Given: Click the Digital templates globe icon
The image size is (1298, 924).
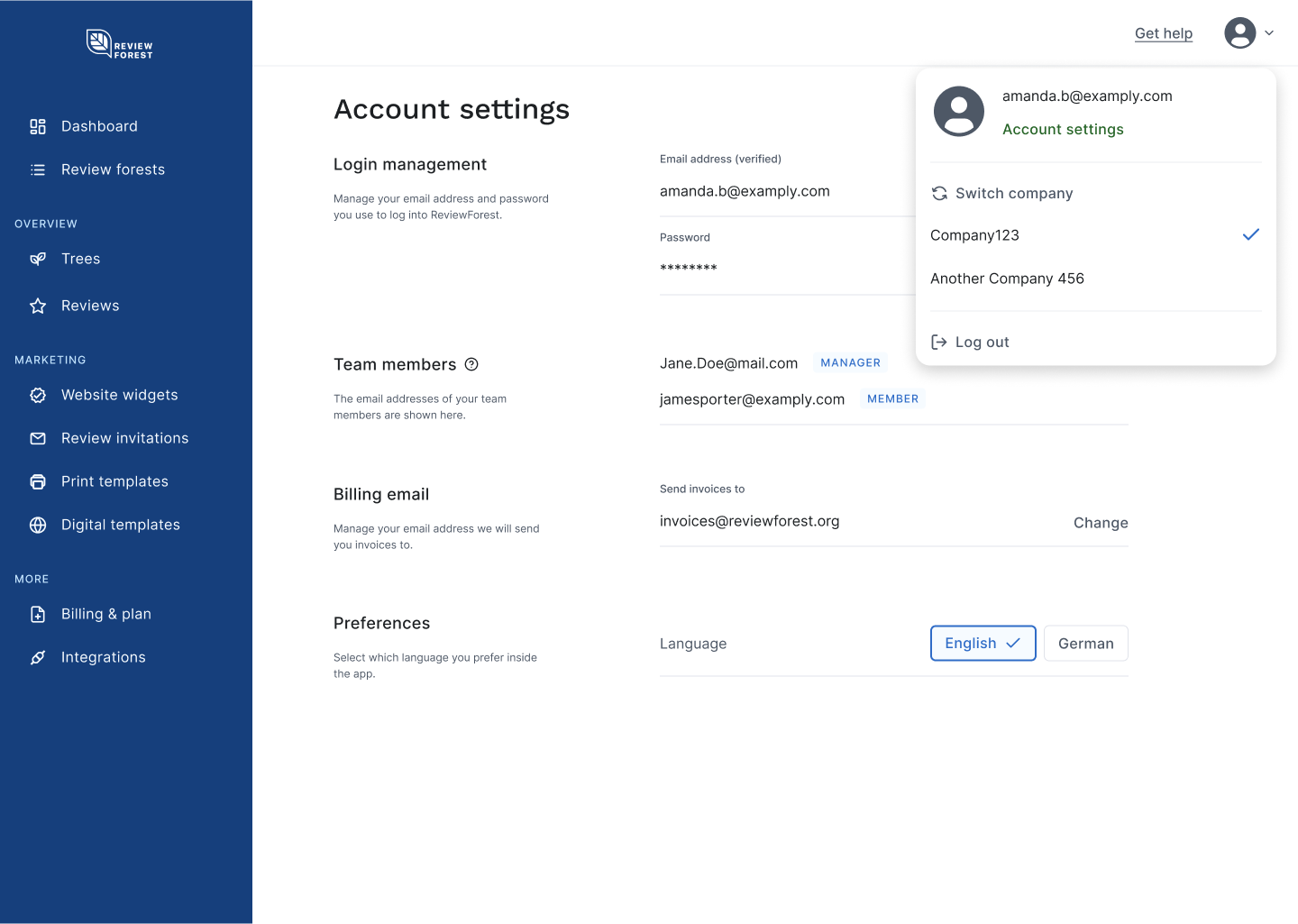Looking at the screenshot, I should (38, 526).
